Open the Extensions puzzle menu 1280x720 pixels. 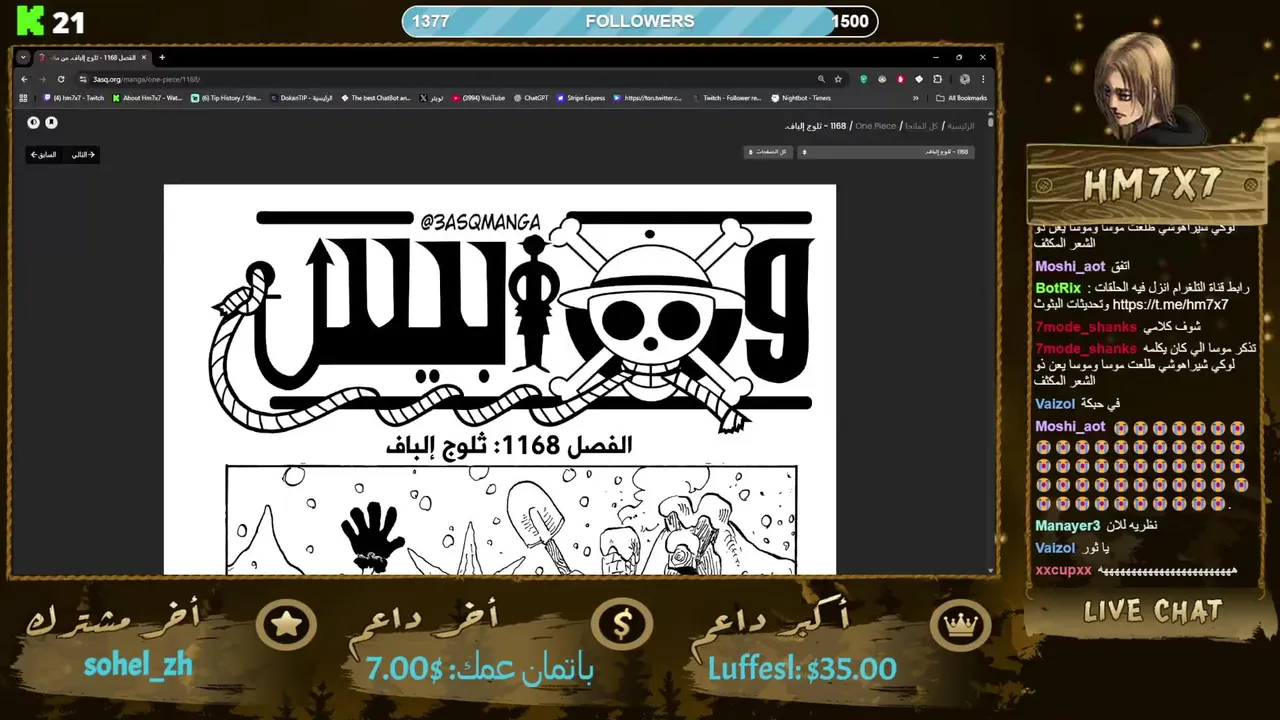click(x=938, y=79)
